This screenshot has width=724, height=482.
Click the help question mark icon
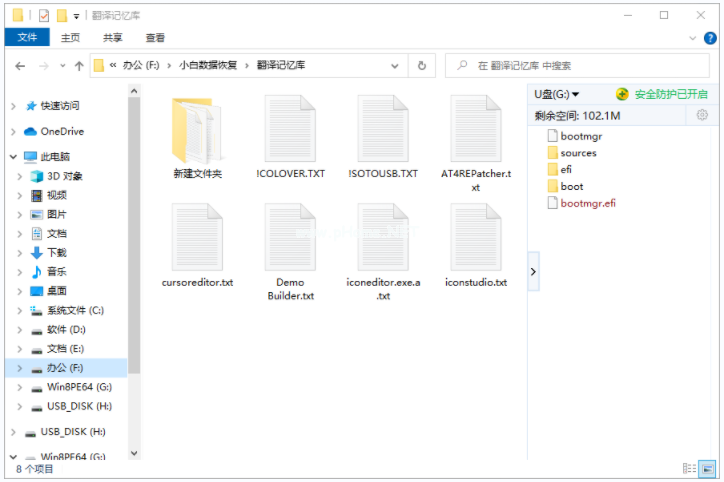pos(709,38)
